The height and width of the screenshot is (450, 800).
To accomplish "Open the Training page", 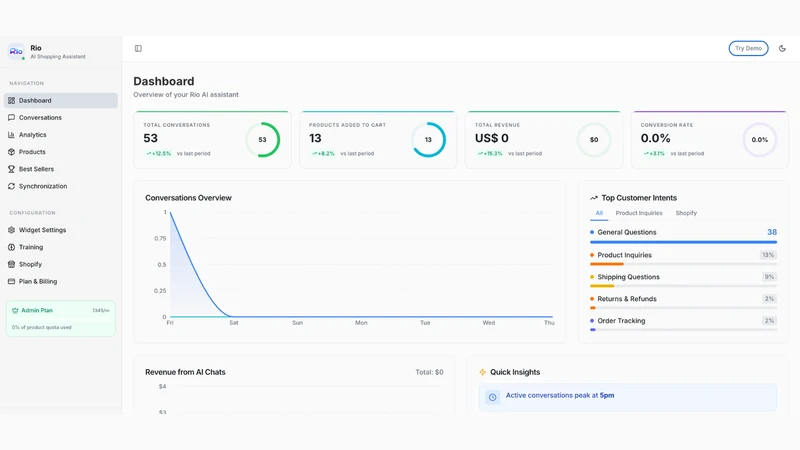I will pos(61,247).
